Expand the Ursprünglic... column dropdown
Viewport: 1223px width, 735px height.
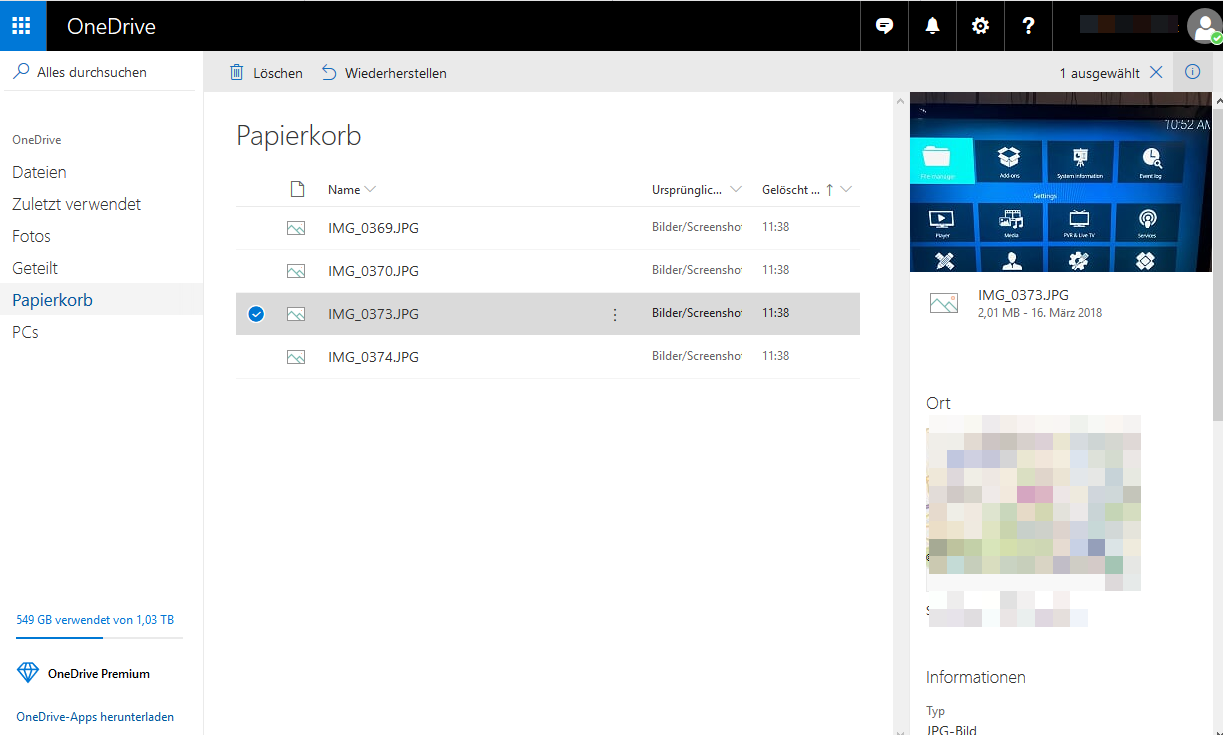tap(736, 190)
